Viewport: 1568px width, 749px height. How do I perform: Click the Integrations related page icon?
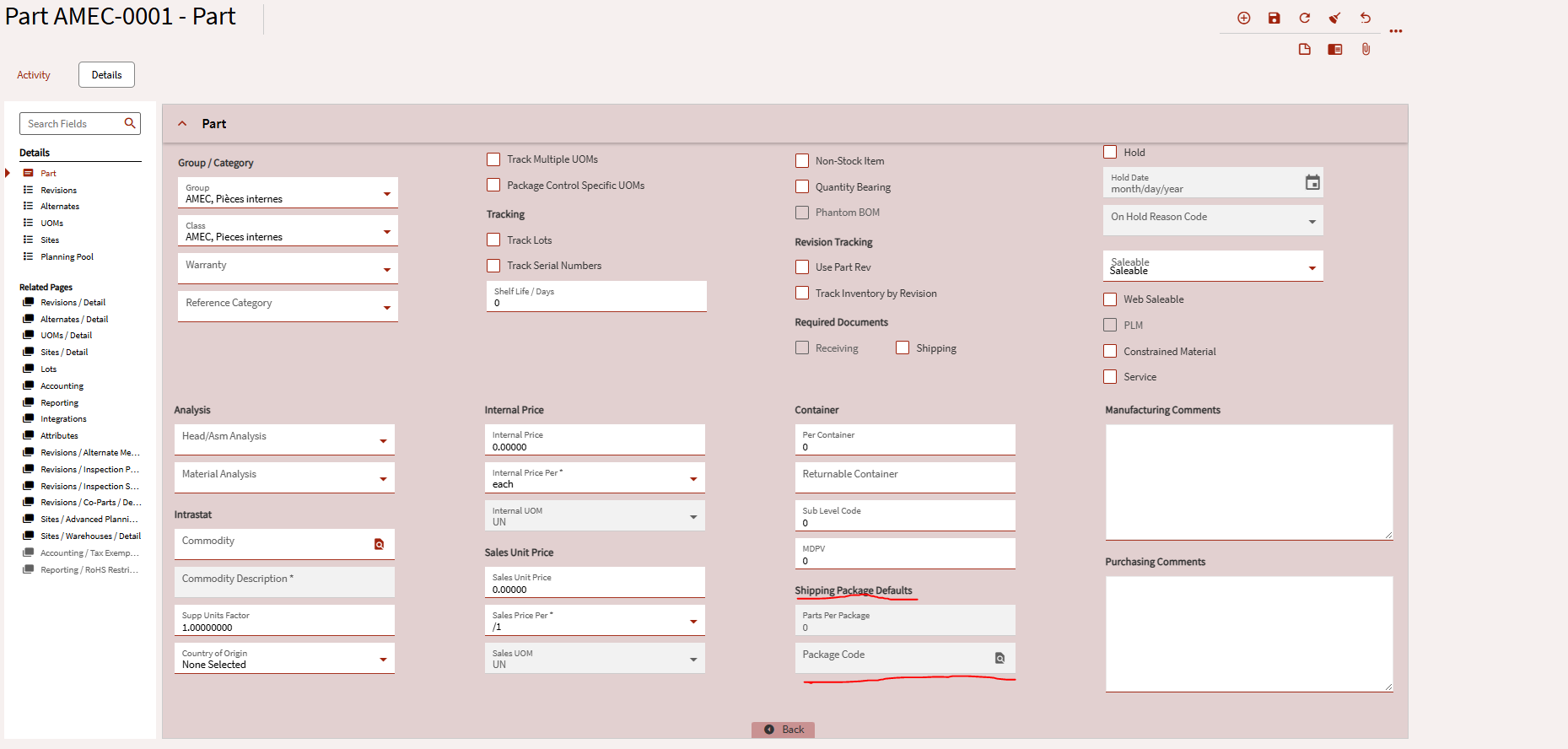click(29, 418)
